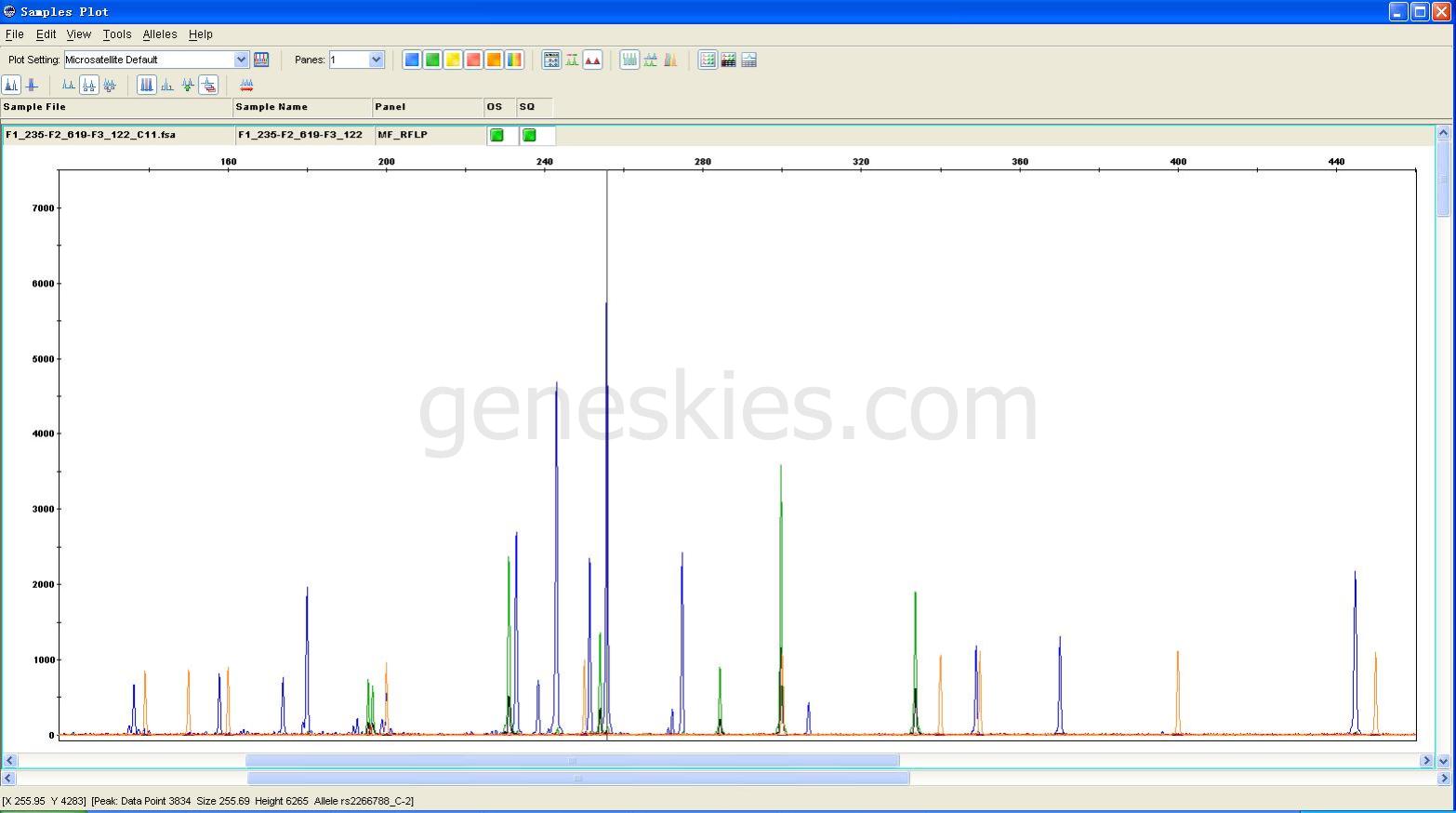Click the red double-arrow full view icon
Viewport: 1456px width, 813px height.
(x=246, y=85)
